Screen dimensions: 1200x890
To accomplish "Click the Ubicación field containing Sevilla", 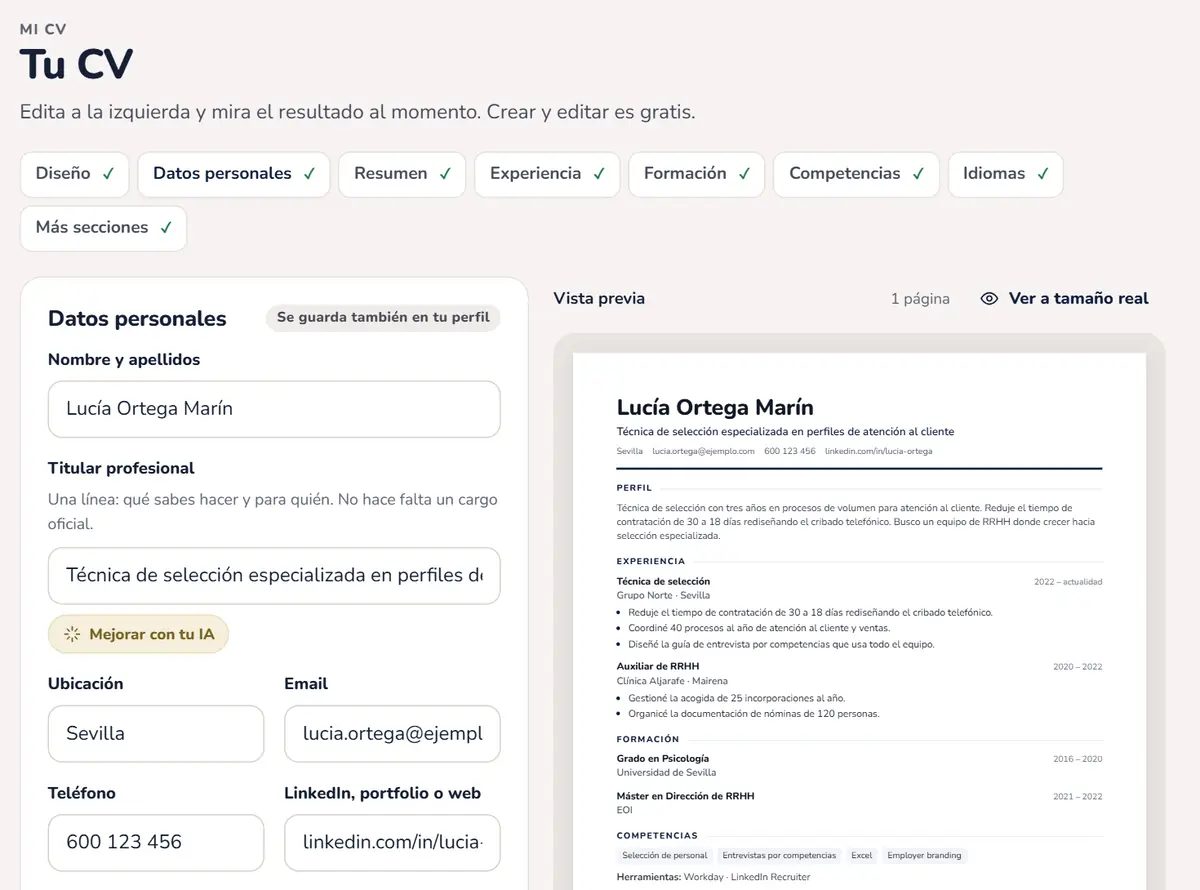I will [x=156, y=733].
